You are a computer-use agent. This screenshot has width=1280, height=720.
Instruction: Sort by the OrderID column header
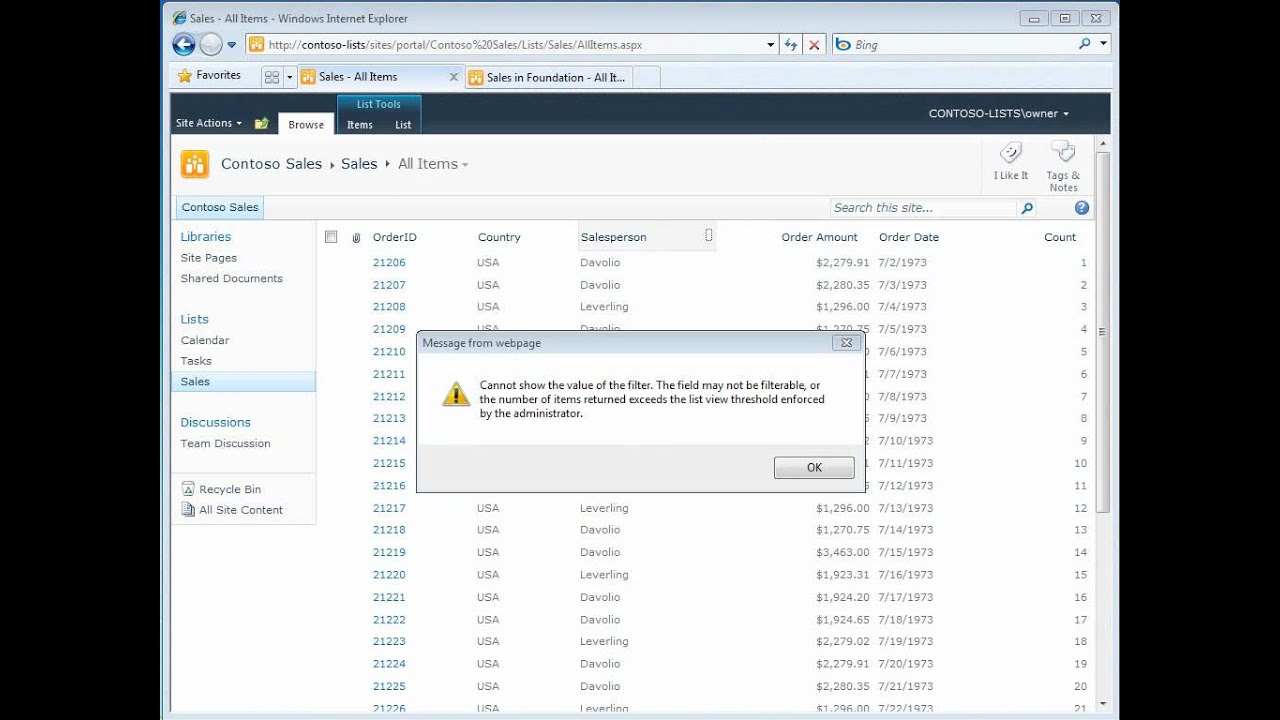395,238
